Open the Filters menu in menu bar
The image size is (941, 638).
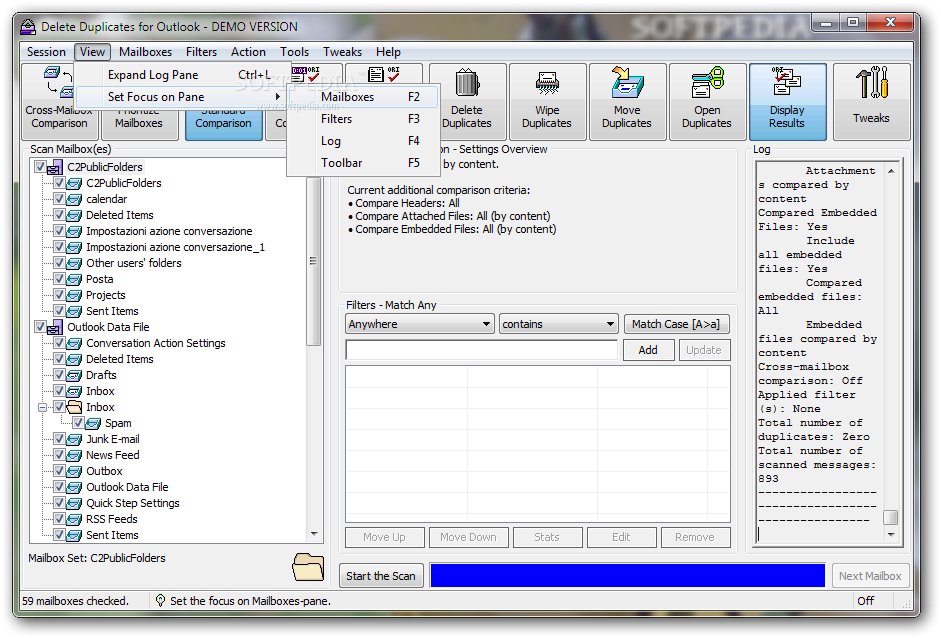(x=201, y=52)
